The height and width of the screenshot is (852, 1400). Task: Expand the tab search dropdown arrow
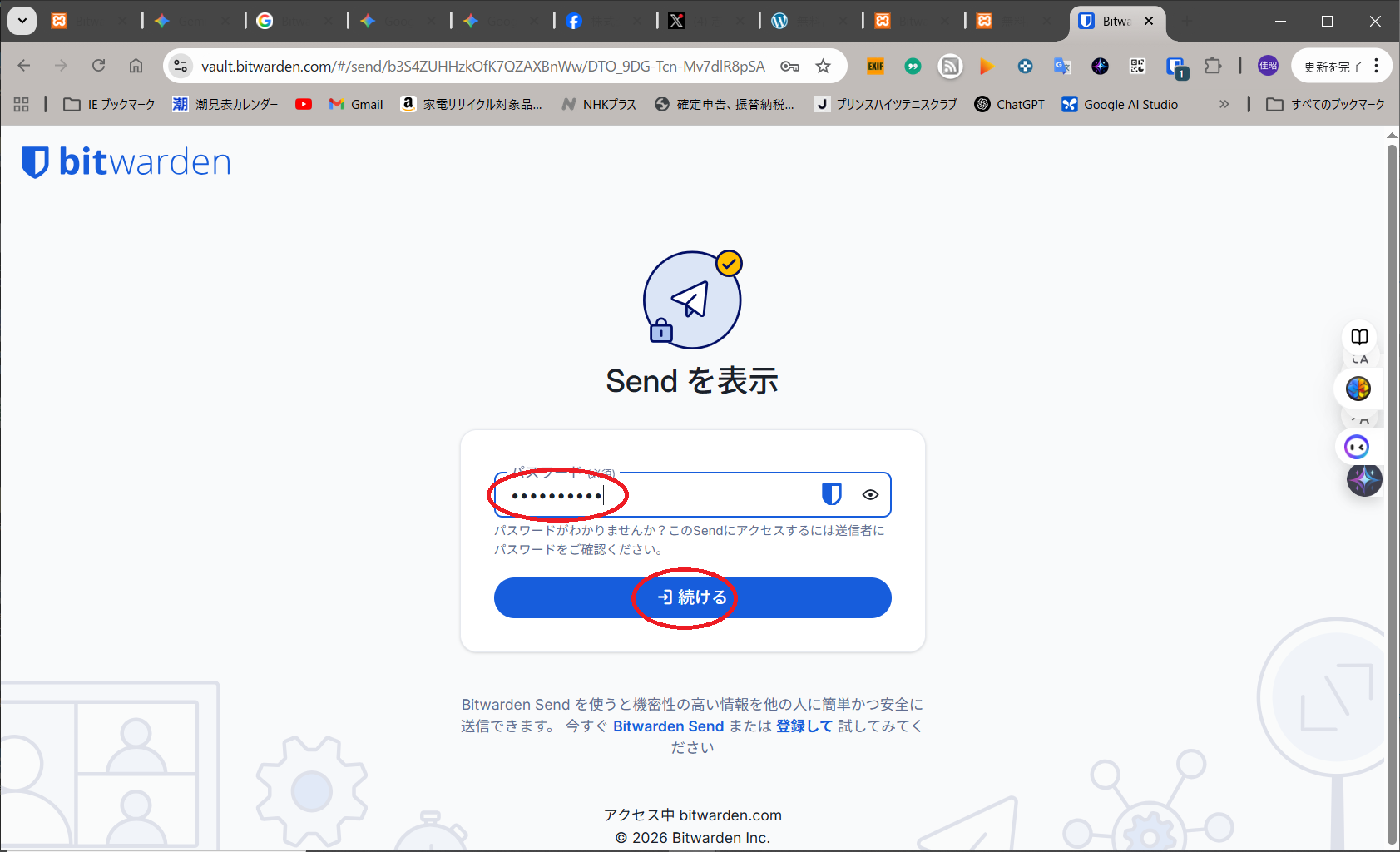click(22, 21)
